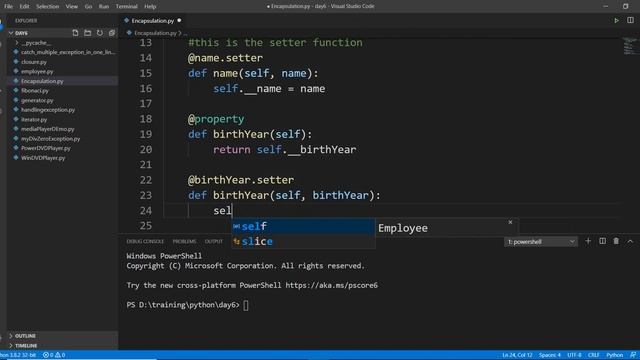Screen dimensions: 640x360
Task: Change encoding via UTF-8 status item
Action: (x=574, y=355)
